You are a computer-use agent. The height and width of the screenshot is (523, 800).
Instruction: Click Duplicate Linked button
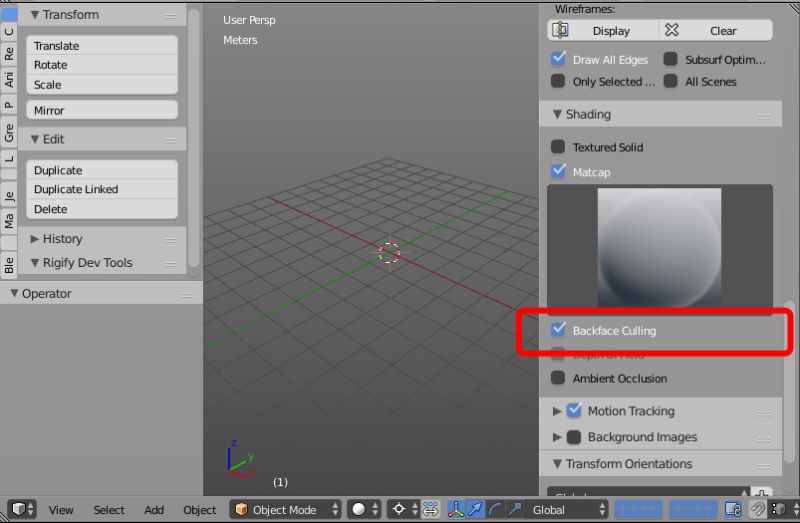[102, 189]
